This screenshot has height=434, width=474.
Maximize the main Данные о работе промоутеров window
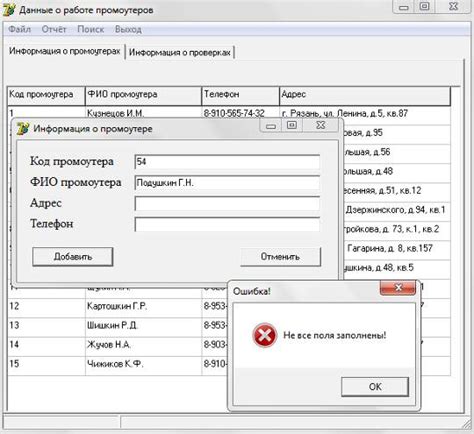[x=424, y=6]
